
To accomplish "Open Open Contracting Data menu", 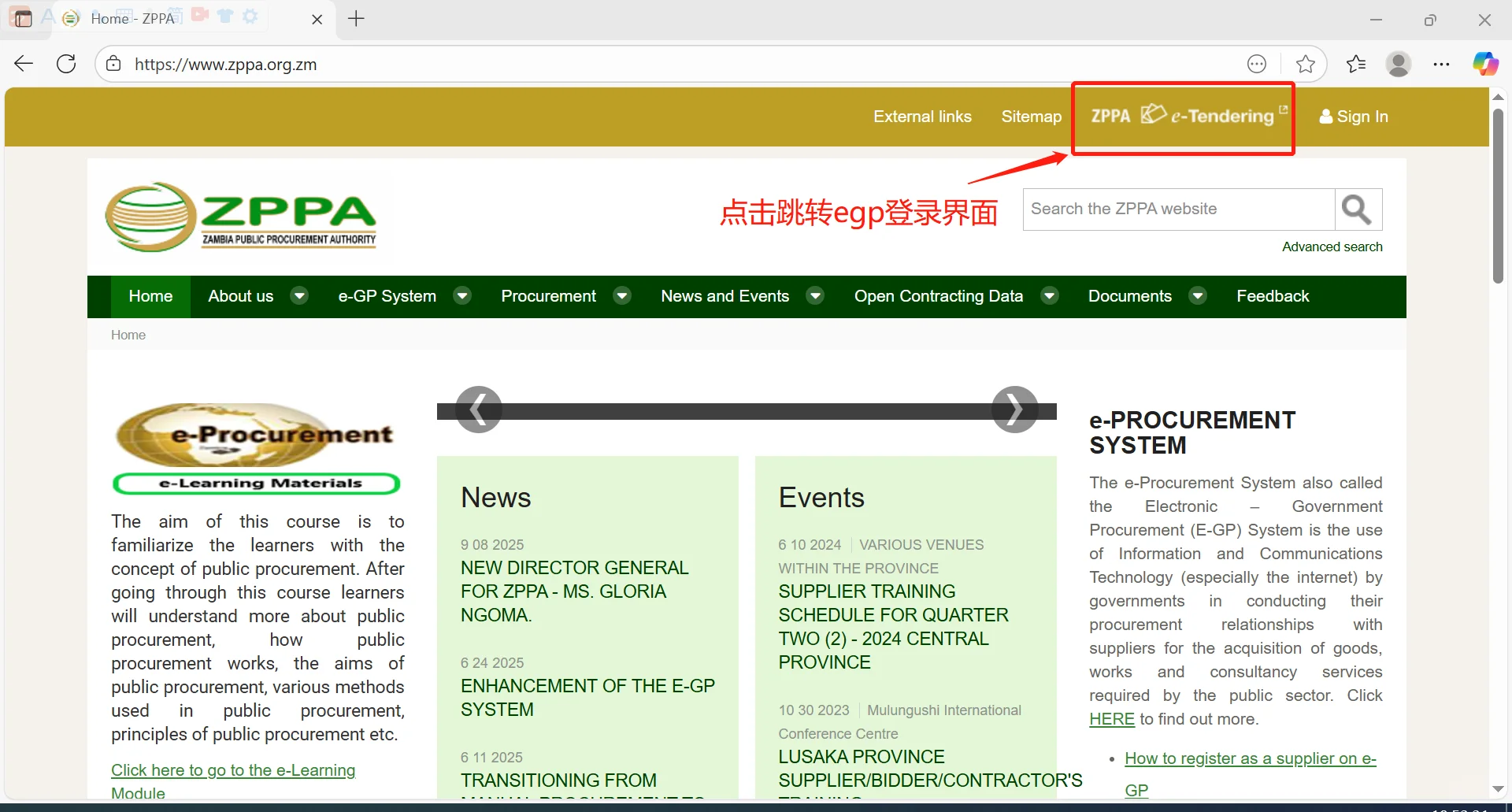I will 938,296.
